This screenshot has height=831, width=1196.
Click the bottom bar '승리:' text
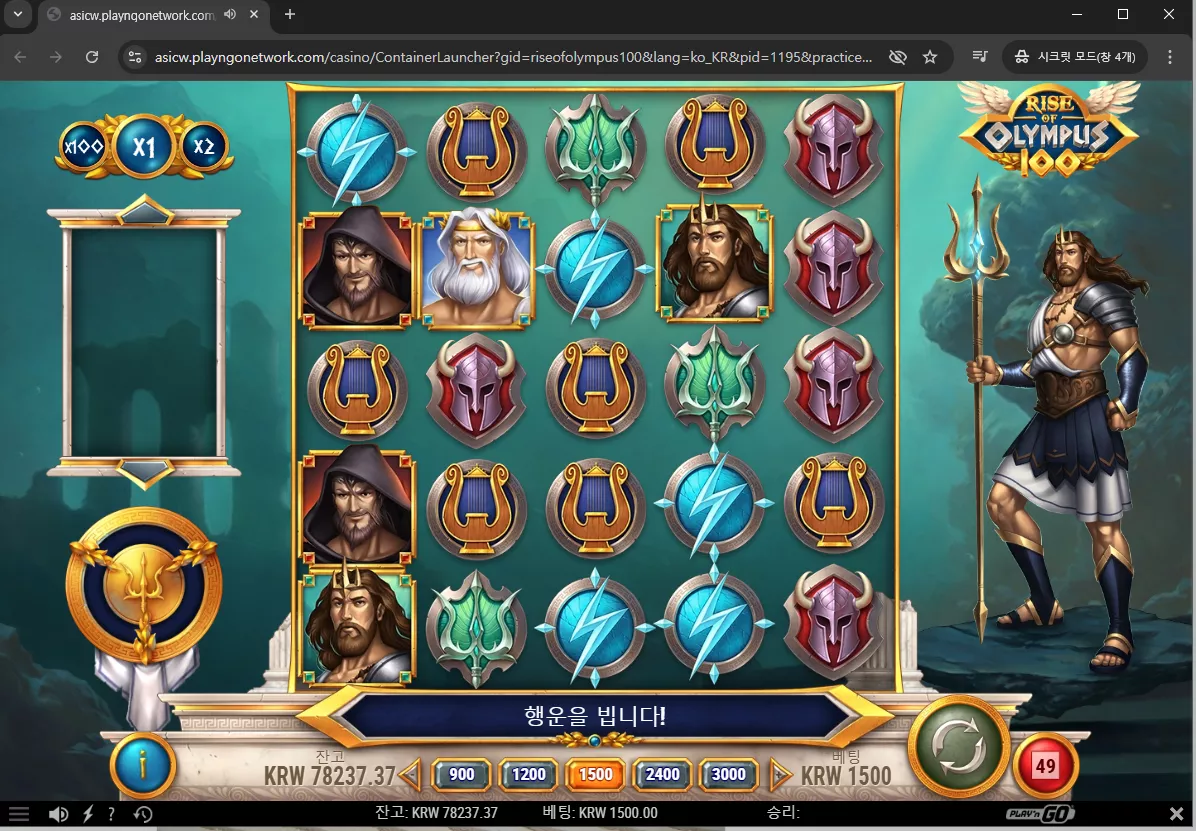(x=783, y=813)
